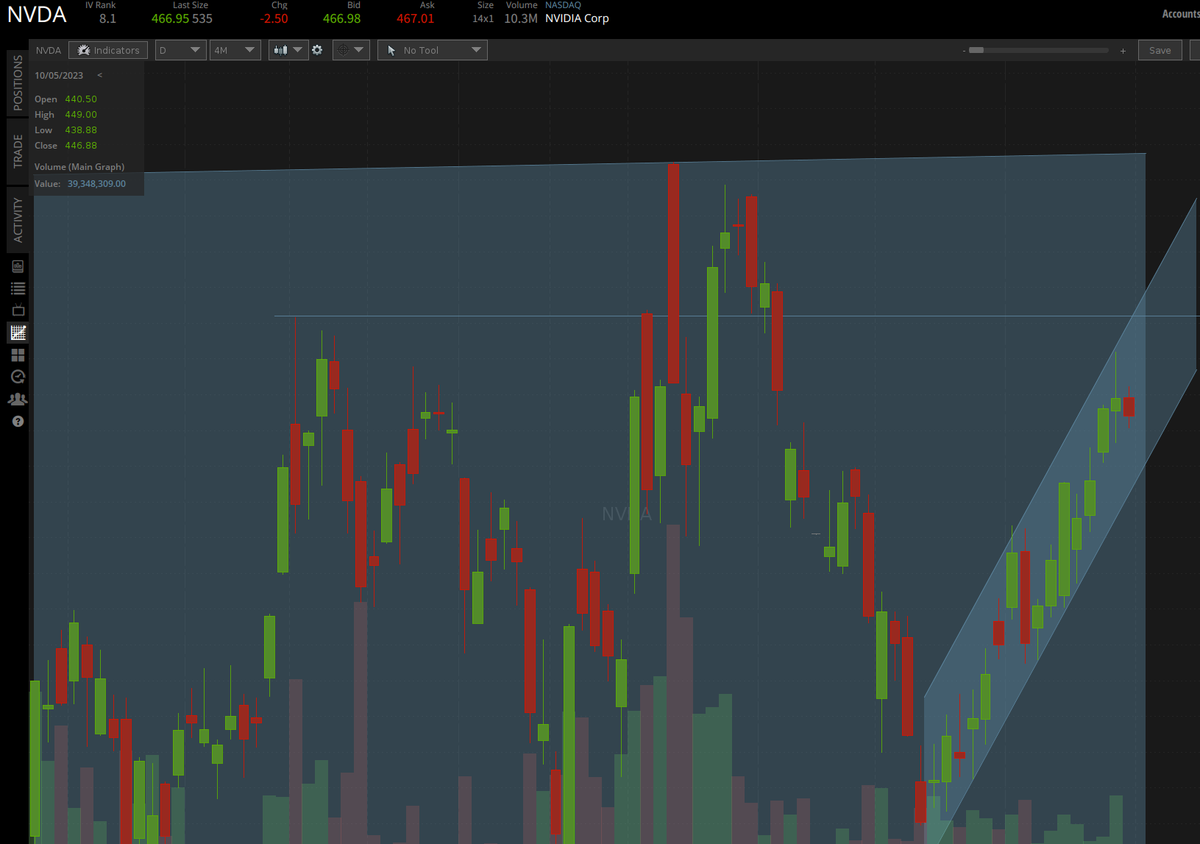Open the Trade side tab
This screenshot has height=844, width=1200.
point(18,151)
